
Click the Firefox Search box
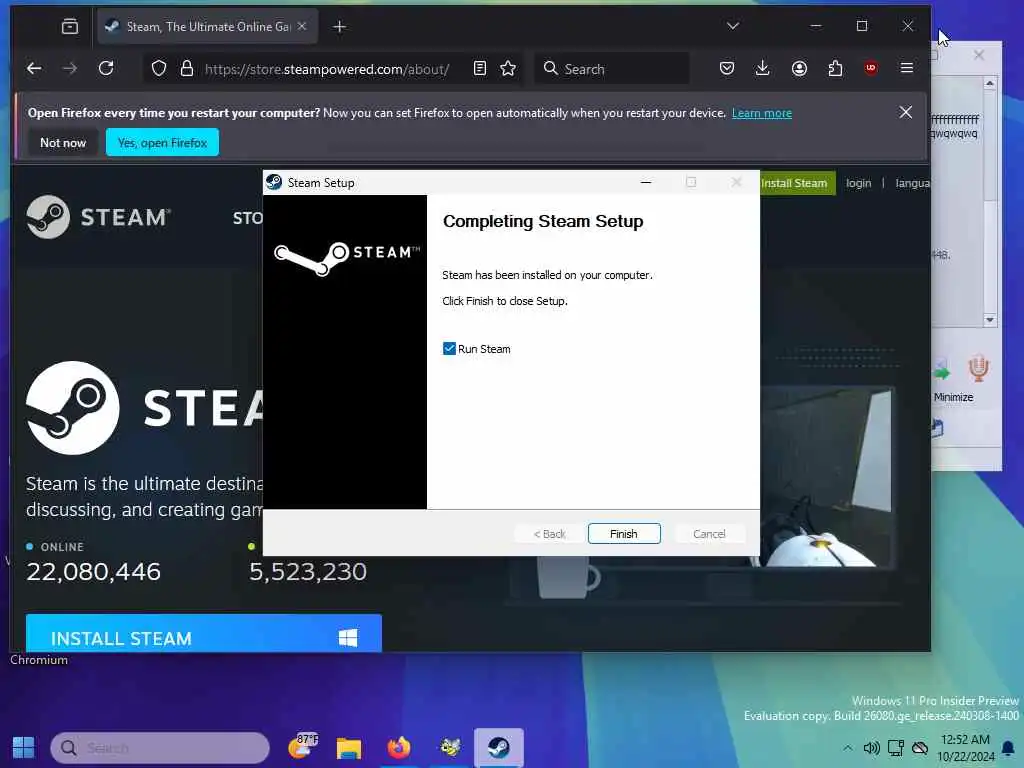coord(613,69)
